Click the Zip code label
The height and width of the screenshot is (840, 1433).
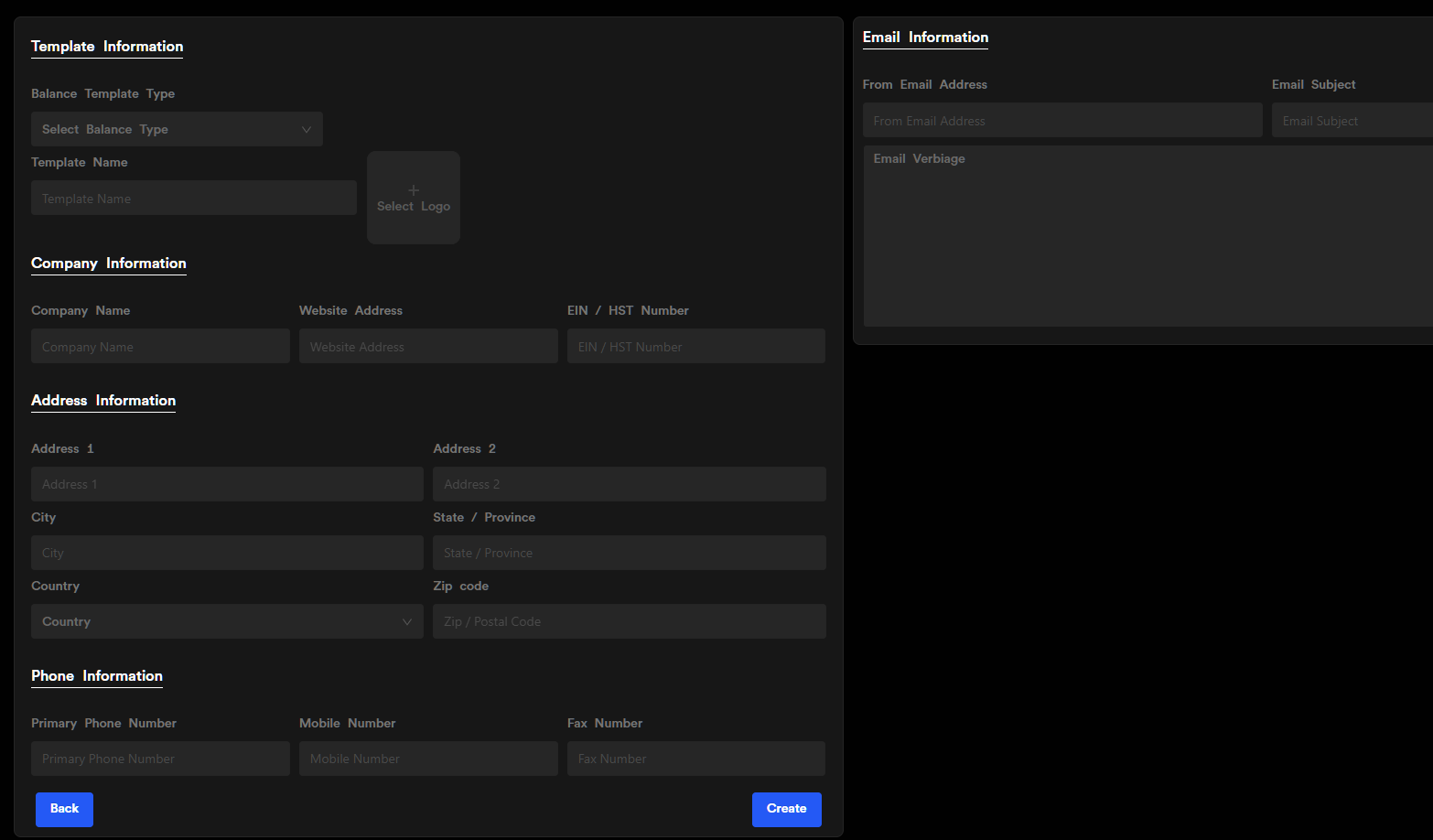[x=460, y=586]
